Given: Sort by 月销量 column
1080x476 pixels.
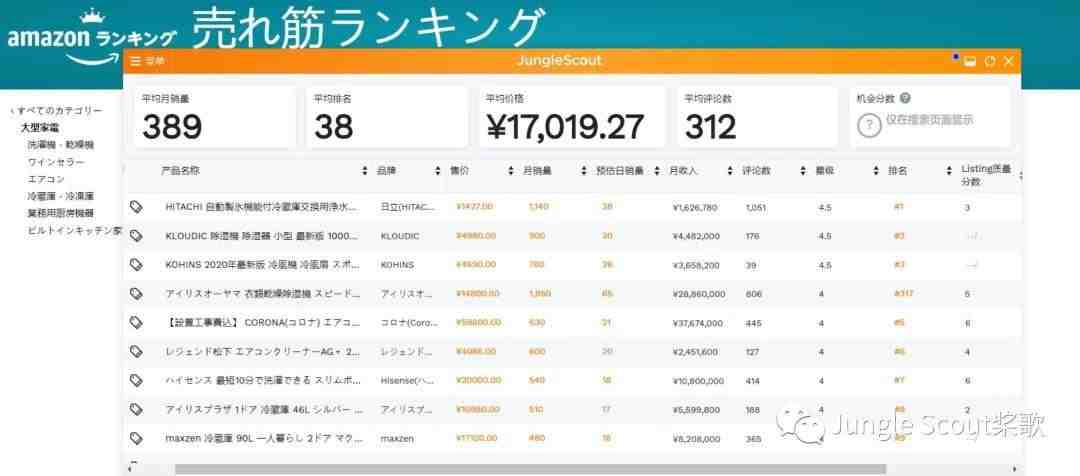Looking at the screenshot, I should pyautogui.click(x=583, y=170).
